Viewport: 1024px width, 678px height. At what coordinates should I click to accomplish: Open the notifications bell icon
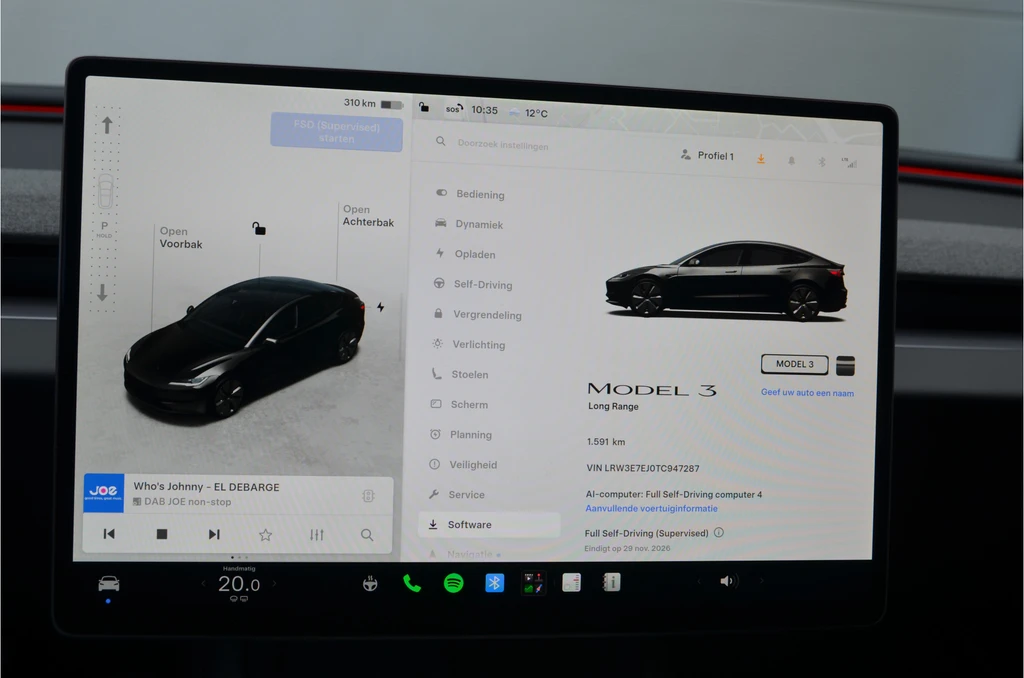click(792, 160)
